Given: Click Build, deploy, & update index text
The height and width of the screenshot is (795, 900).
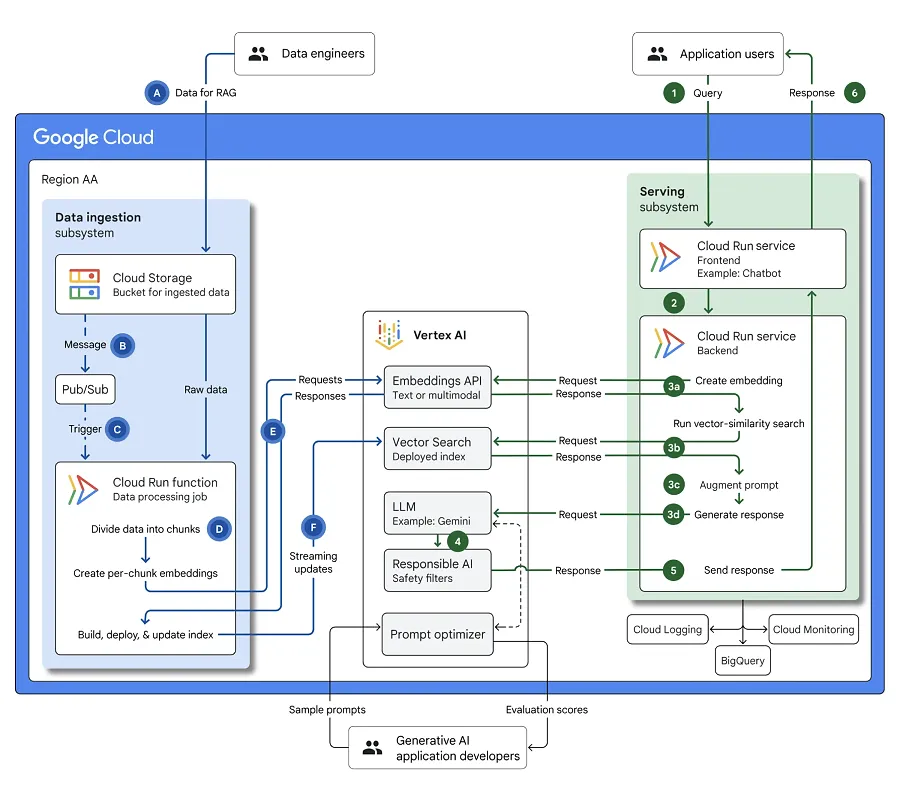Looking at the screenshot, I should [145, 634].
